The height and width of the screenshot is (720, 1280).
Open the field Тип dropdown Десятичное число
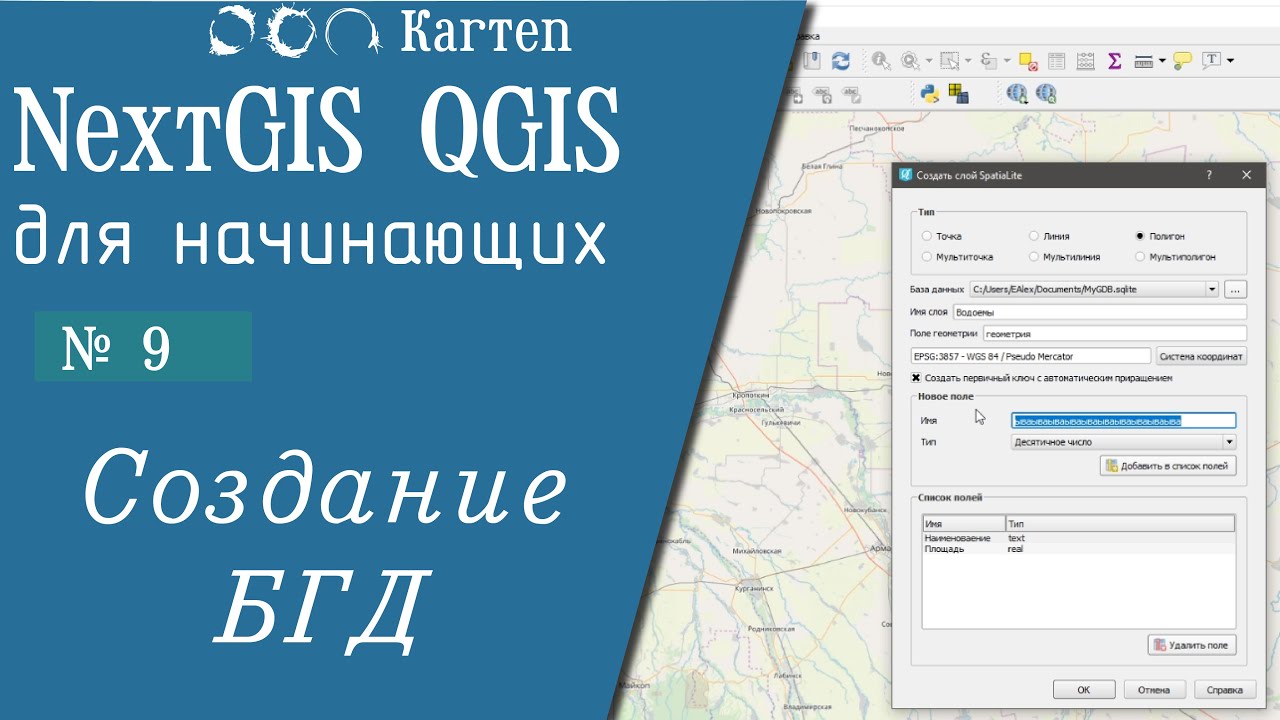[x=1124, y=442]
